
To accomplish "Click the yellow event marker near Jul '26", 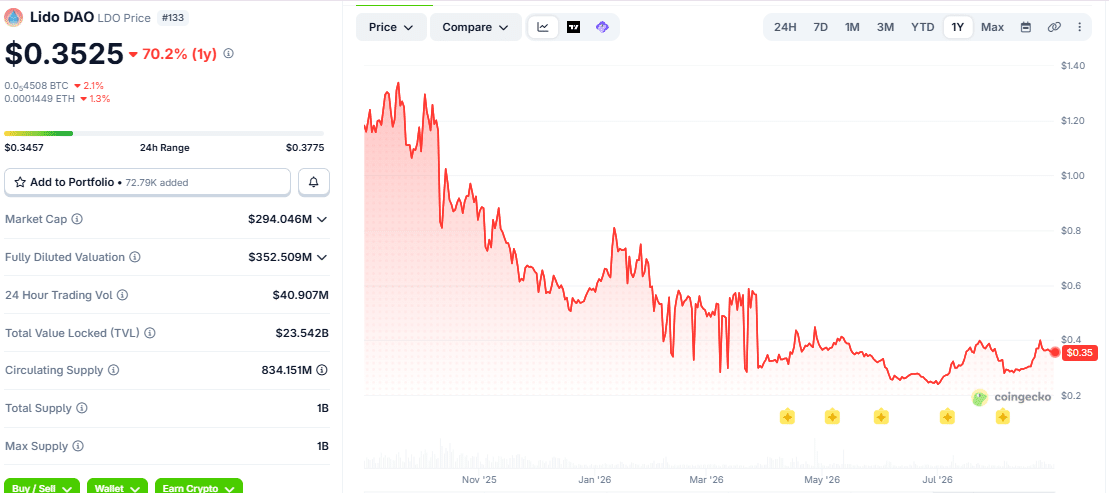I will pyautogui.click(x=947, y=417).
